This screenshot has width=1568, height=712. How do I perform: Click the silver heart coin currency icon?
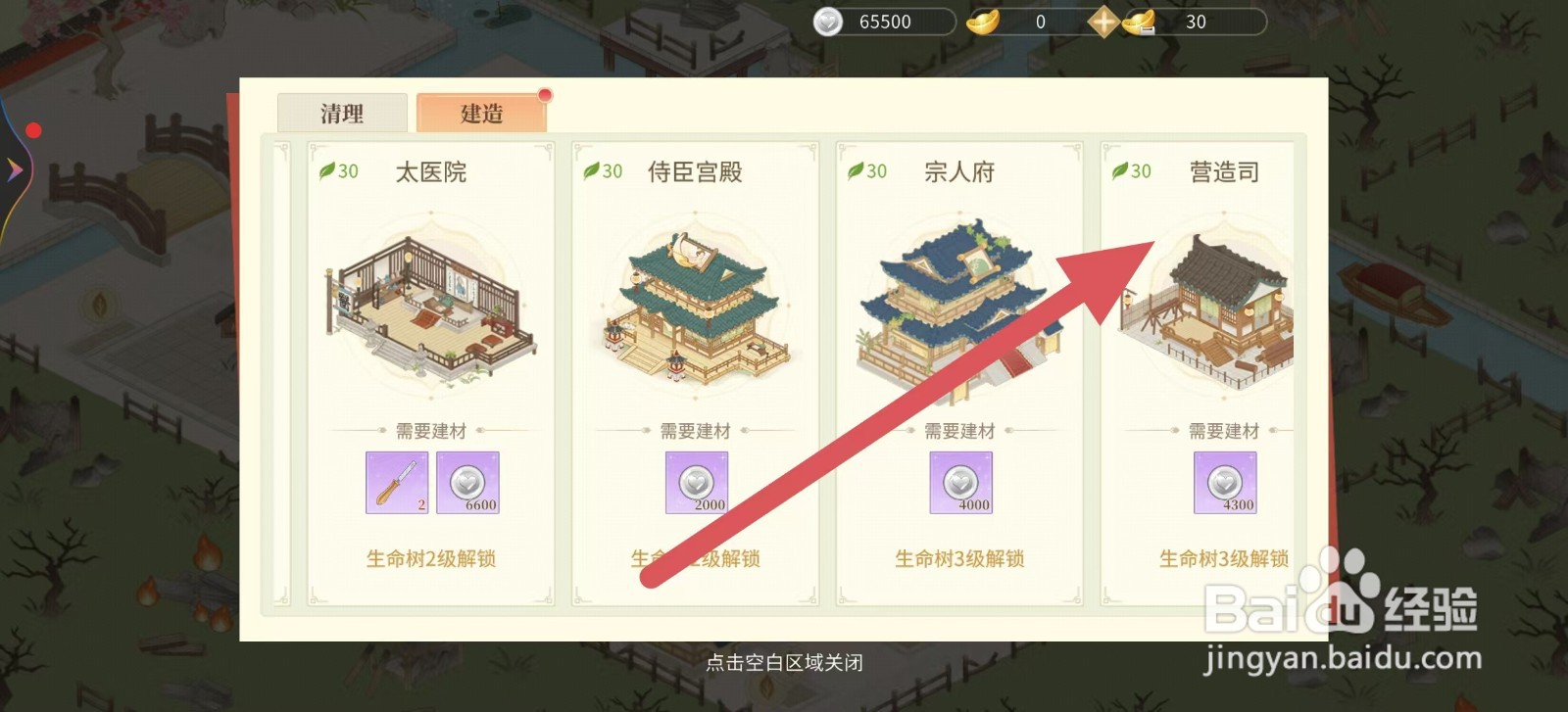pos(828,22)
